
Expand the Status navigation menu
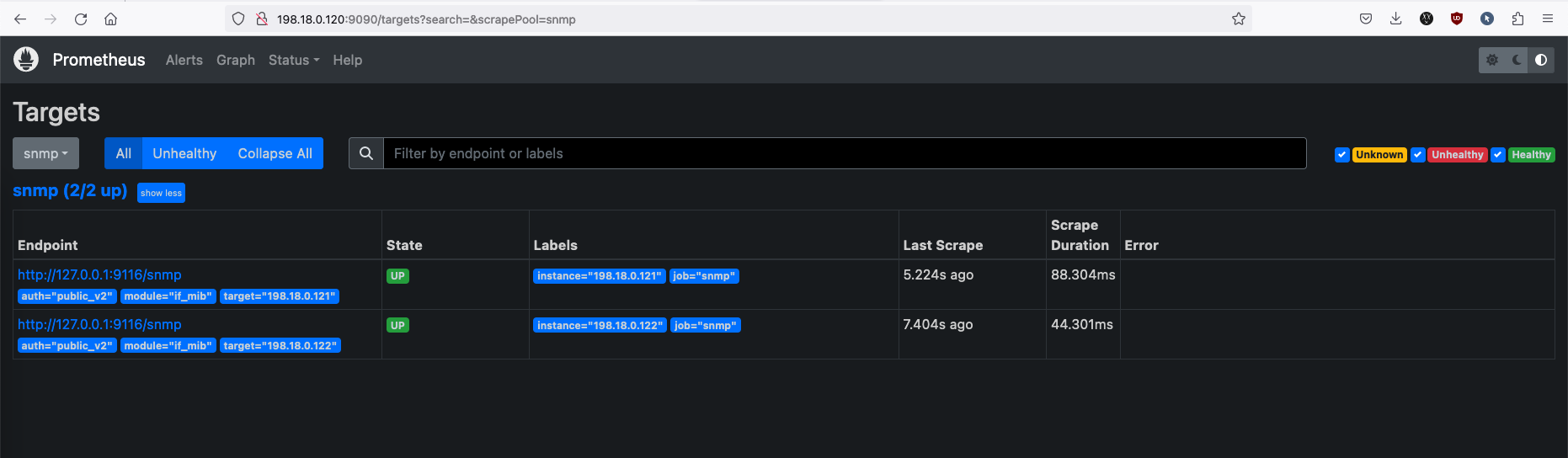[x=293, y=60]
